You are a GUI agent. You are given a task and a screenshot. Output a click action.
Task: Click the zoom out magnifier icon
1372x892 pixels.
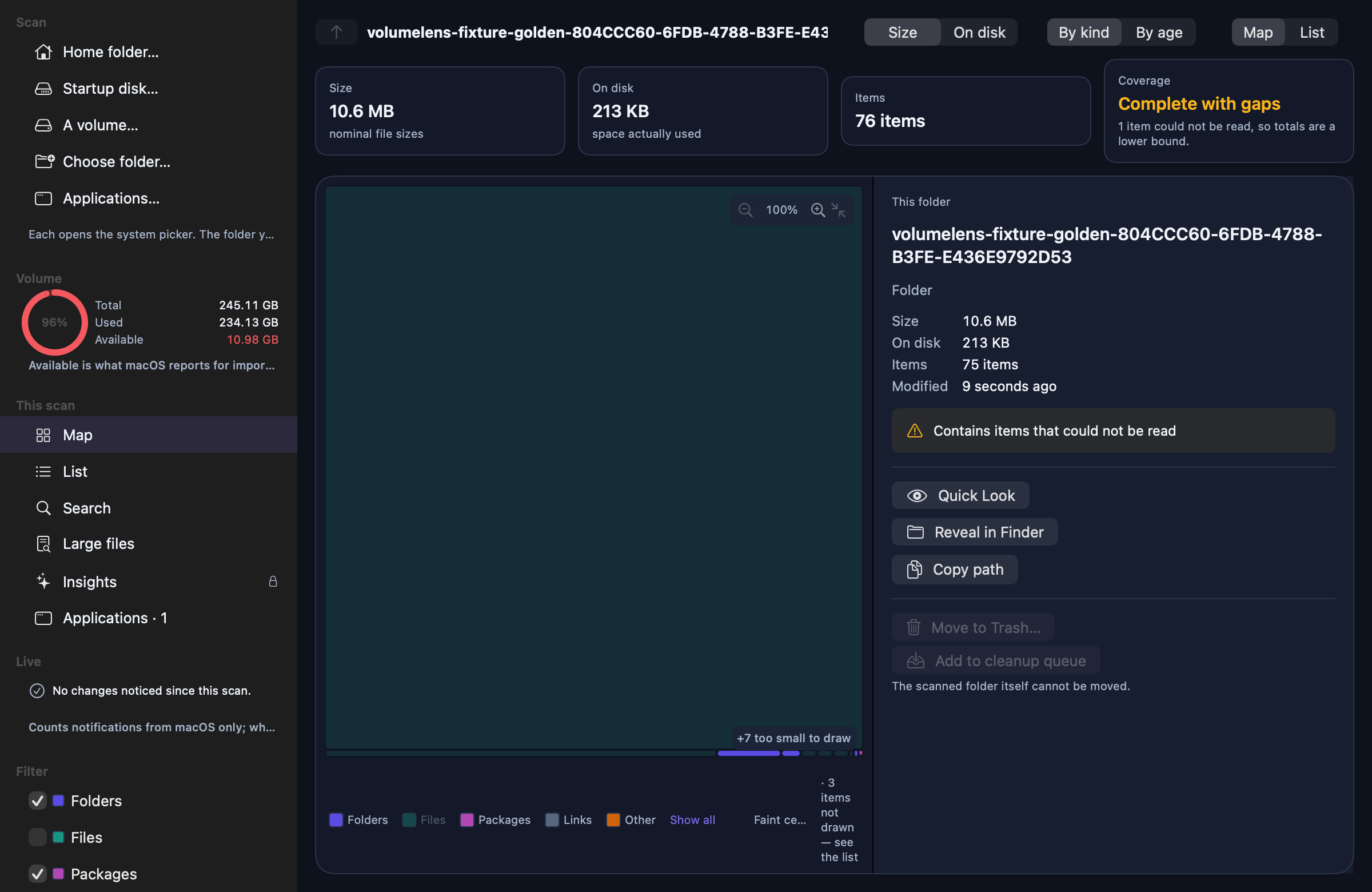tap(745, 210)
